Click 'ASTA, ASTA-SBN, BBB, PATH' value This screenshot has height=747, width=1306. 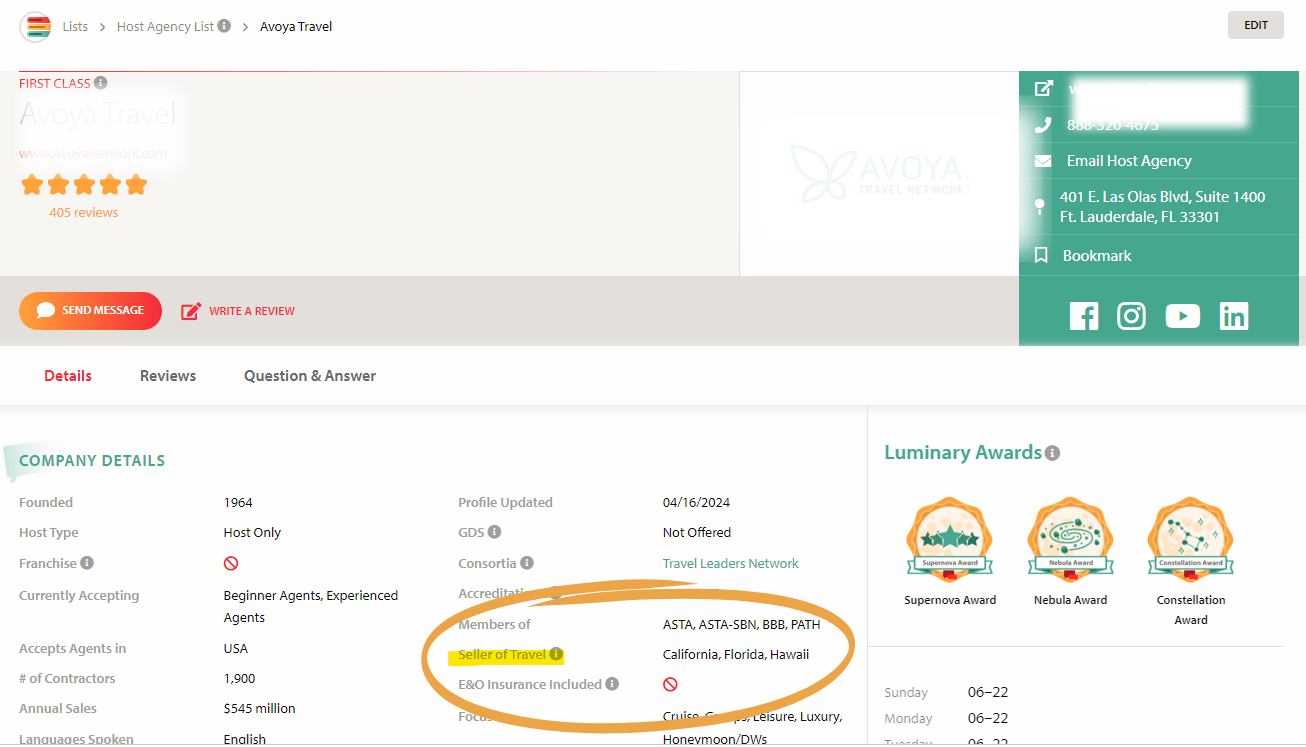pos(741,624)
